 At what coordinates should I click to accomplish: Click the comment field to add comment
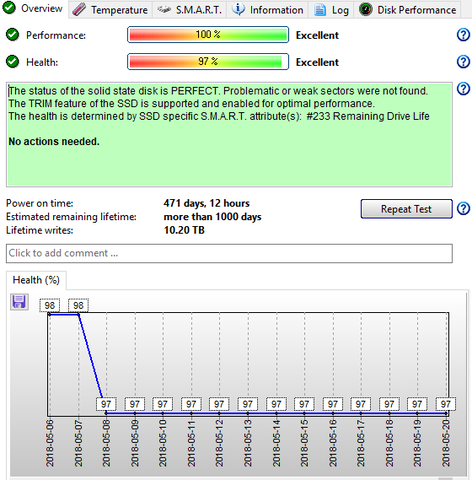pyautogui.click(x=229, y=253)
